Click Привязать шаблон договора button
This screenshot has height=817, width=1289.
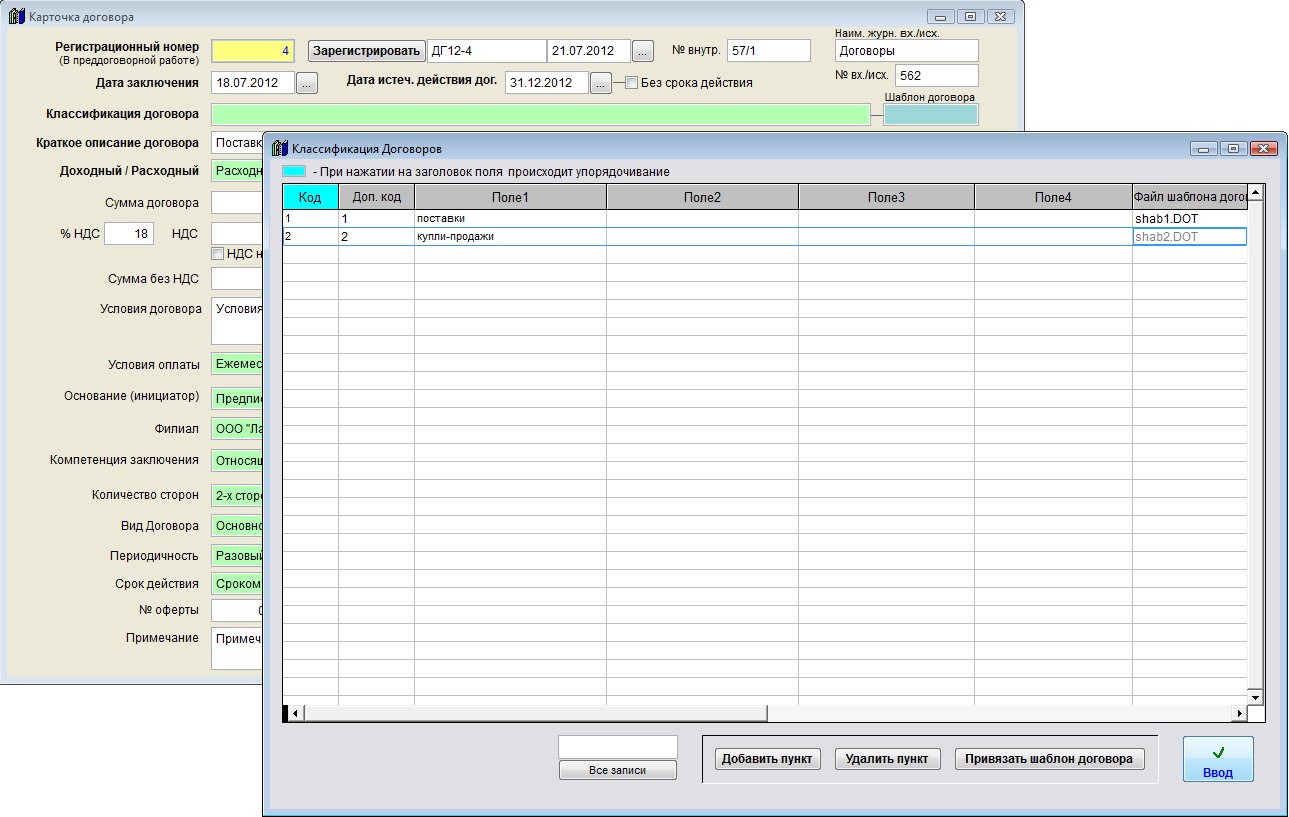1048,759
